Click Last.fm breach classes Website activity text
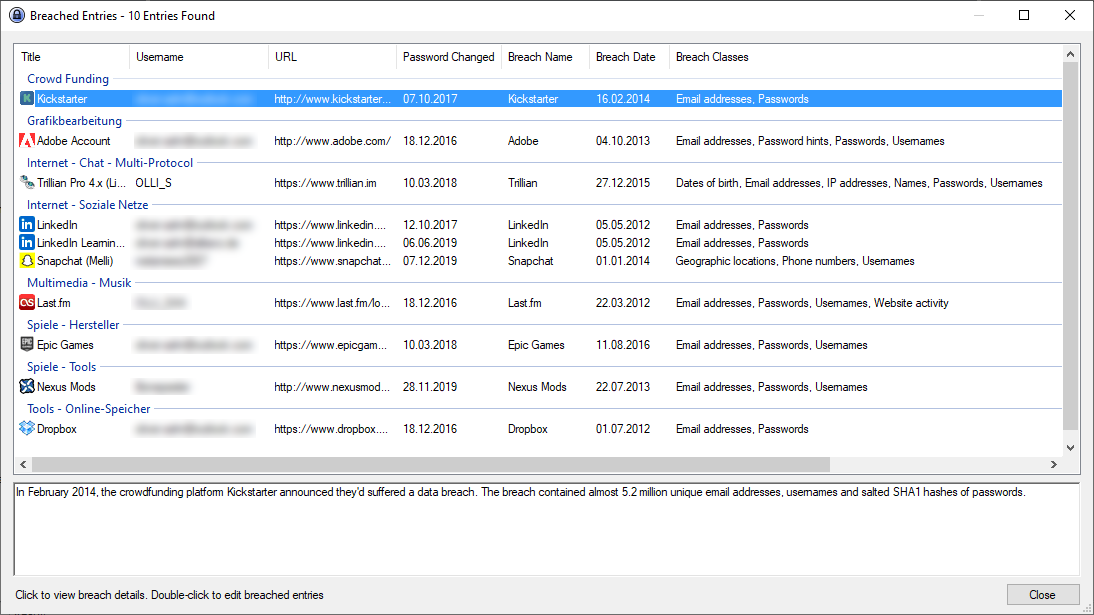Viewport: 1094px width, 615px height. pyautogui.click(x=911, y=303)
